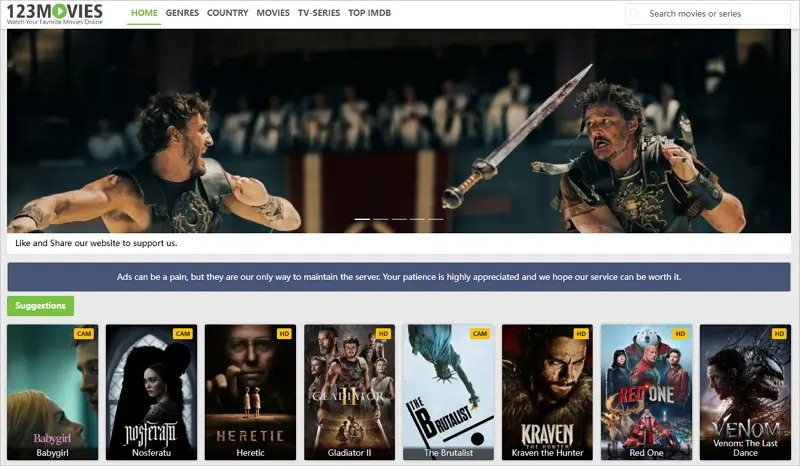Open the HOME menu tab
Image resolution: width=800 pixels, height=466 pixels.
[x=144, y=13]
